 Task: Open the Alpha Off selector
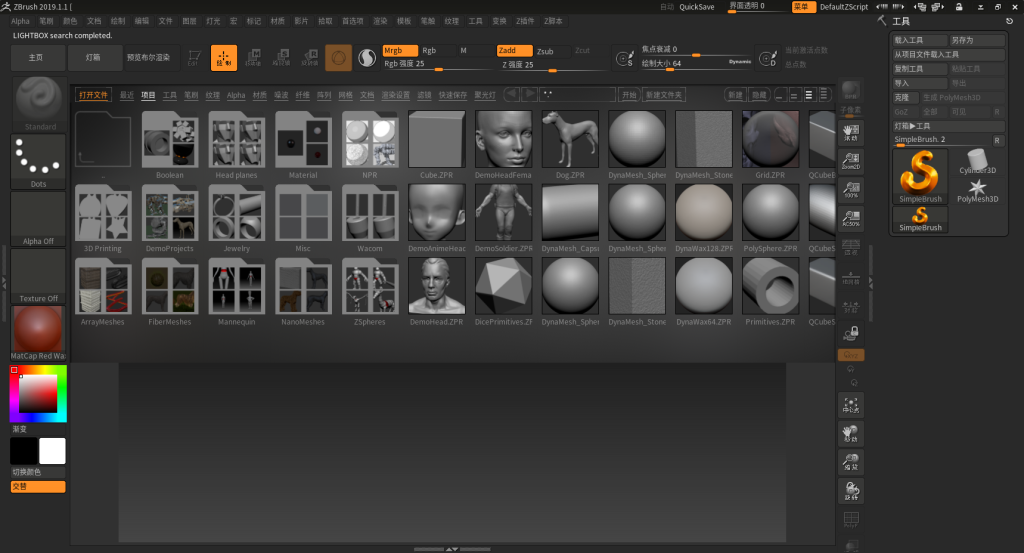point(38,218)
